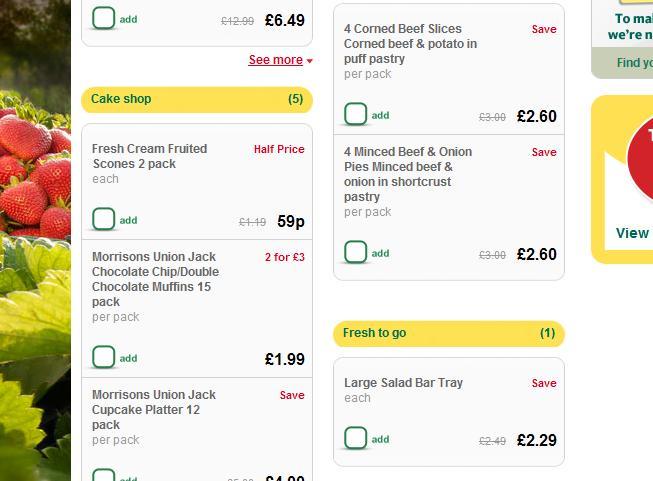Tick add box for 4 Corned Beef Slices
The image size is (653, 481).
pos(356,114)
